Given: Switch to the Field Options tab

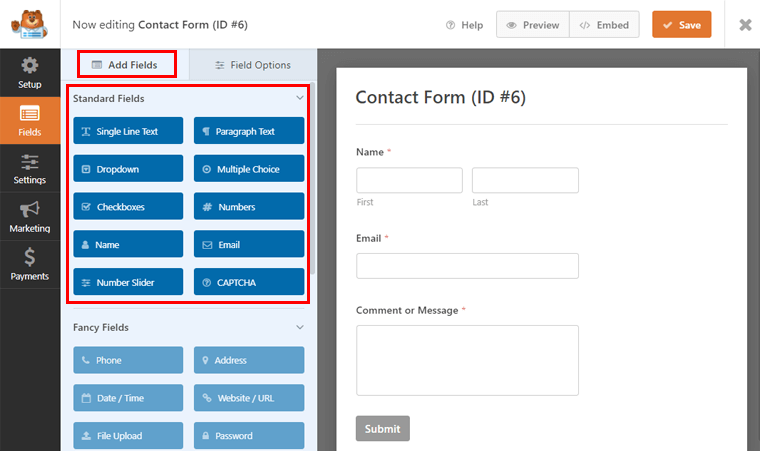Looking at the screenshot, I should (x=253, y=65).
